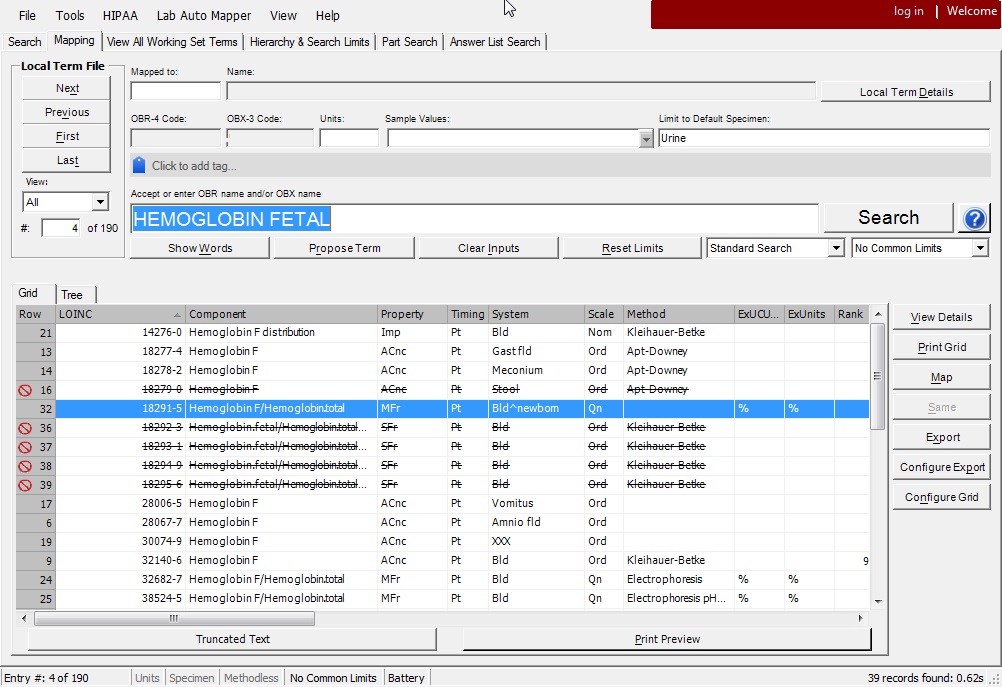Click the deprecated icon on row 39
The height and width of the screenshot is (687, 1002).
click(x=25, y=485)
